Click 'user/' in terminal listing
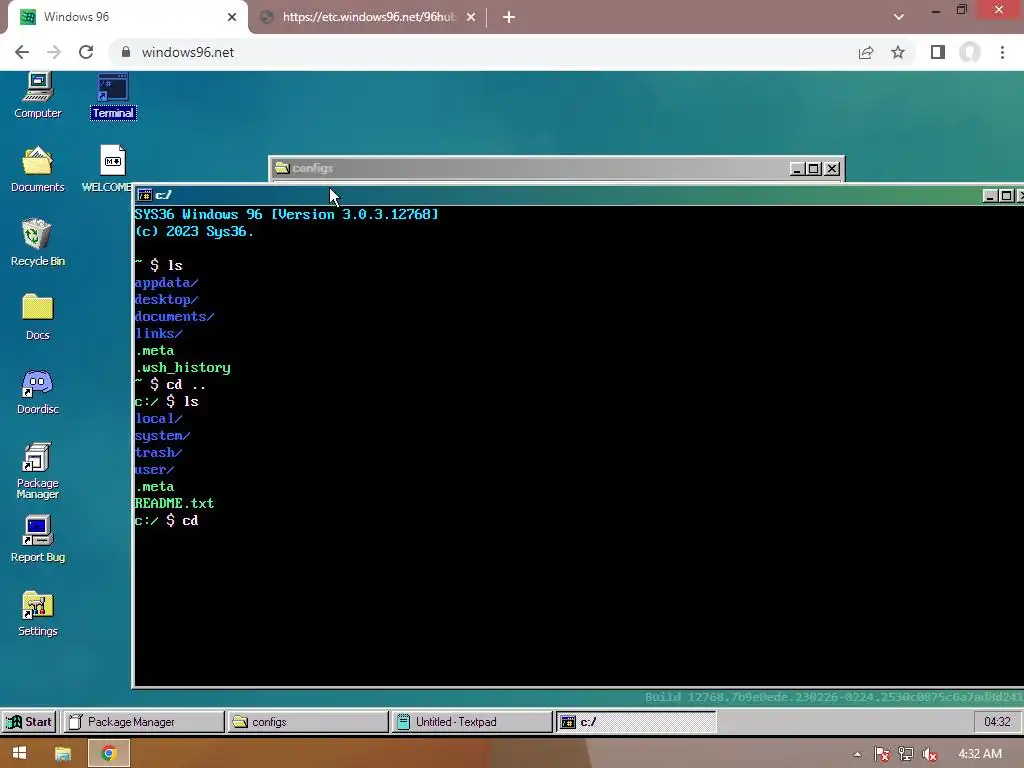Image resolution: width=1024 pixels, height=768 pixels. pyautogui.click(x=154, y=470)
